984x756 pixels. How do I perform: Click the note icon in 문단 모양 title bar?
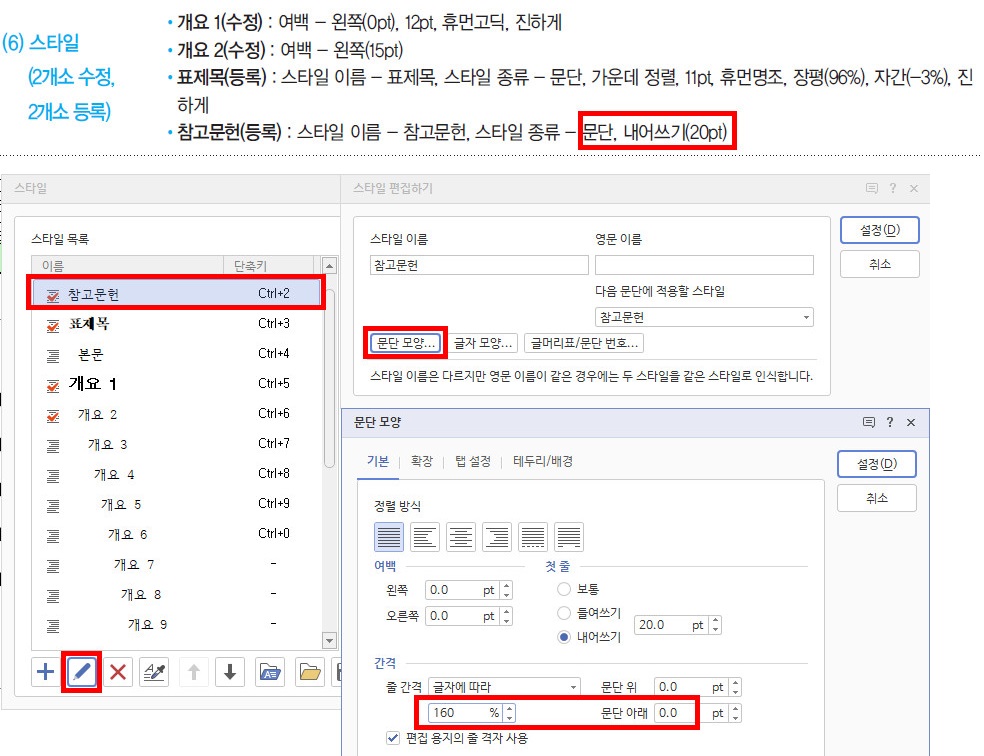[869, 422]
